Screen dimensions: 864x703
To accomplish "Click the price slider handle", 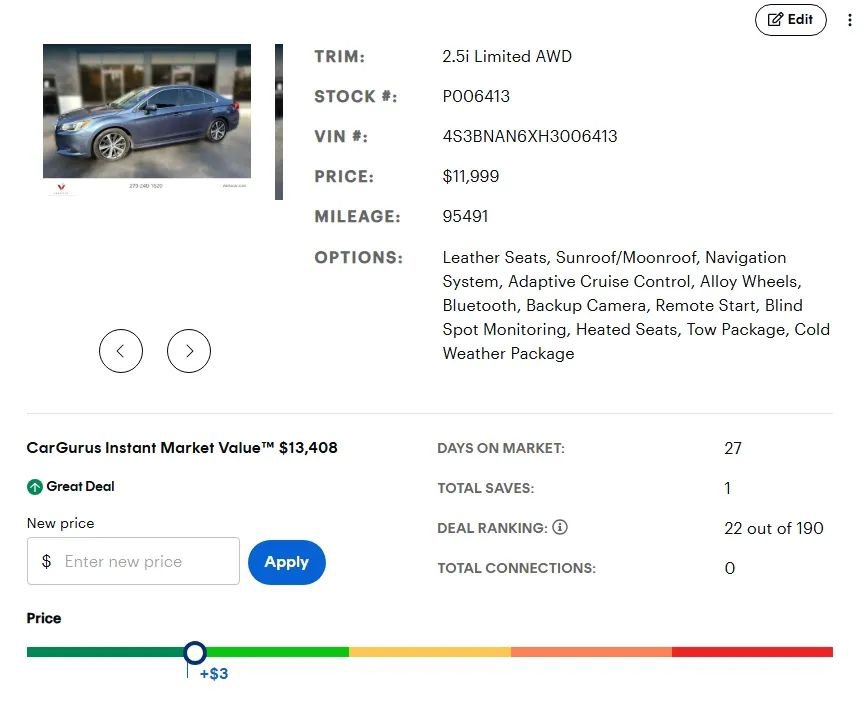I will (195, 652).
